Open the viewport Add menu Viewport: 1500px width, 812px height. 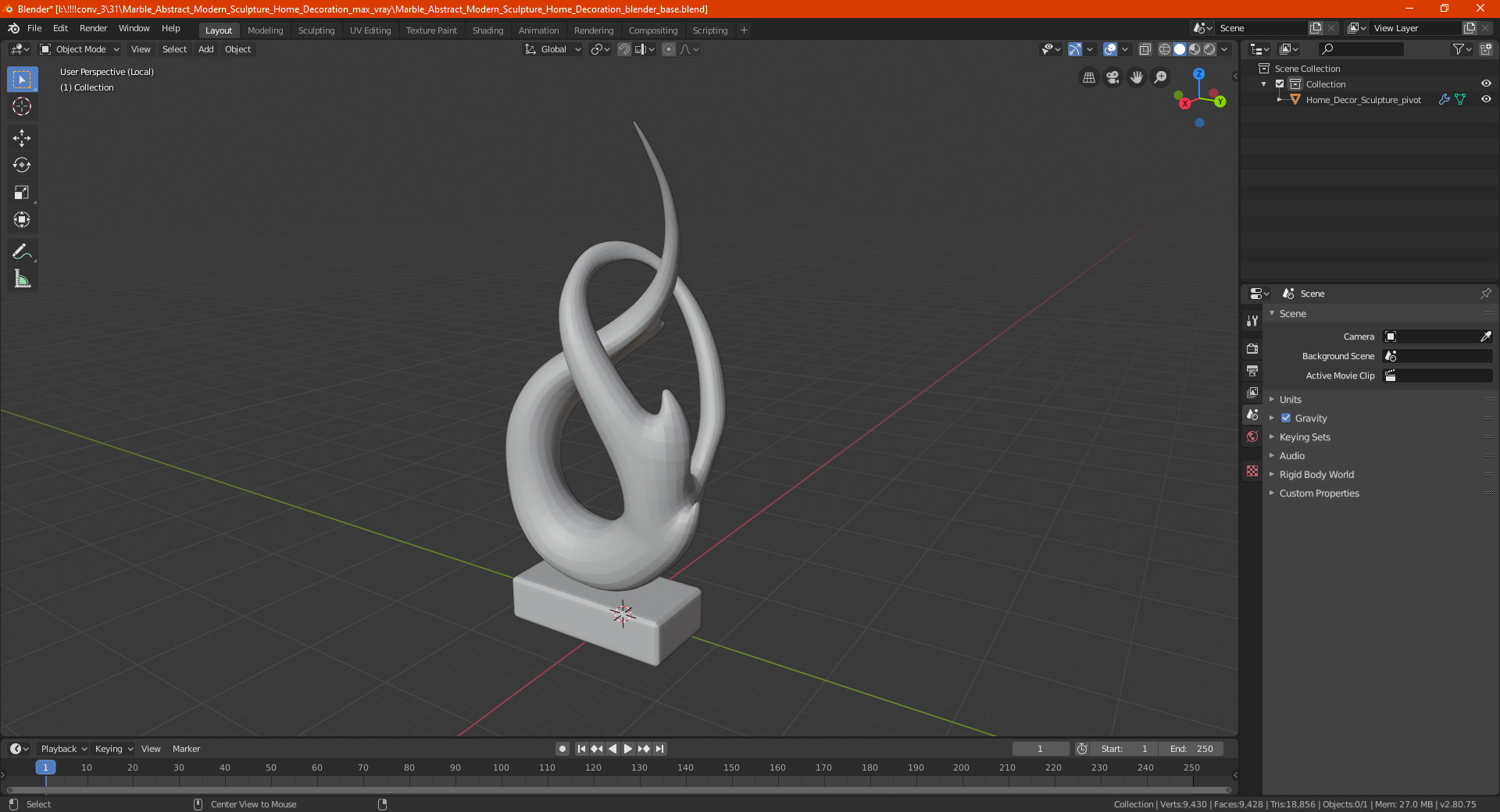(x=206, y=49)
